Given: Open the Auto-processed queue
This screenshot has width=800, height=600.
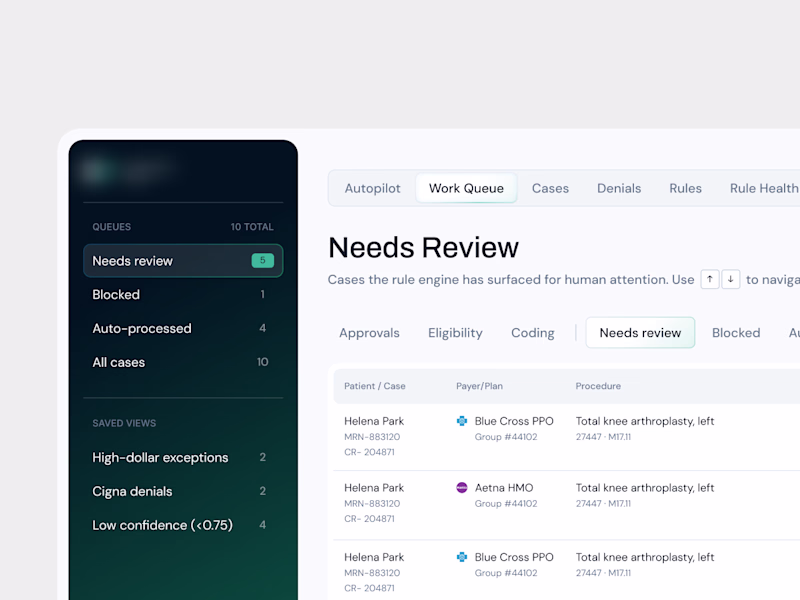Looking at the screenshot, I should click(x=183, y=328).
